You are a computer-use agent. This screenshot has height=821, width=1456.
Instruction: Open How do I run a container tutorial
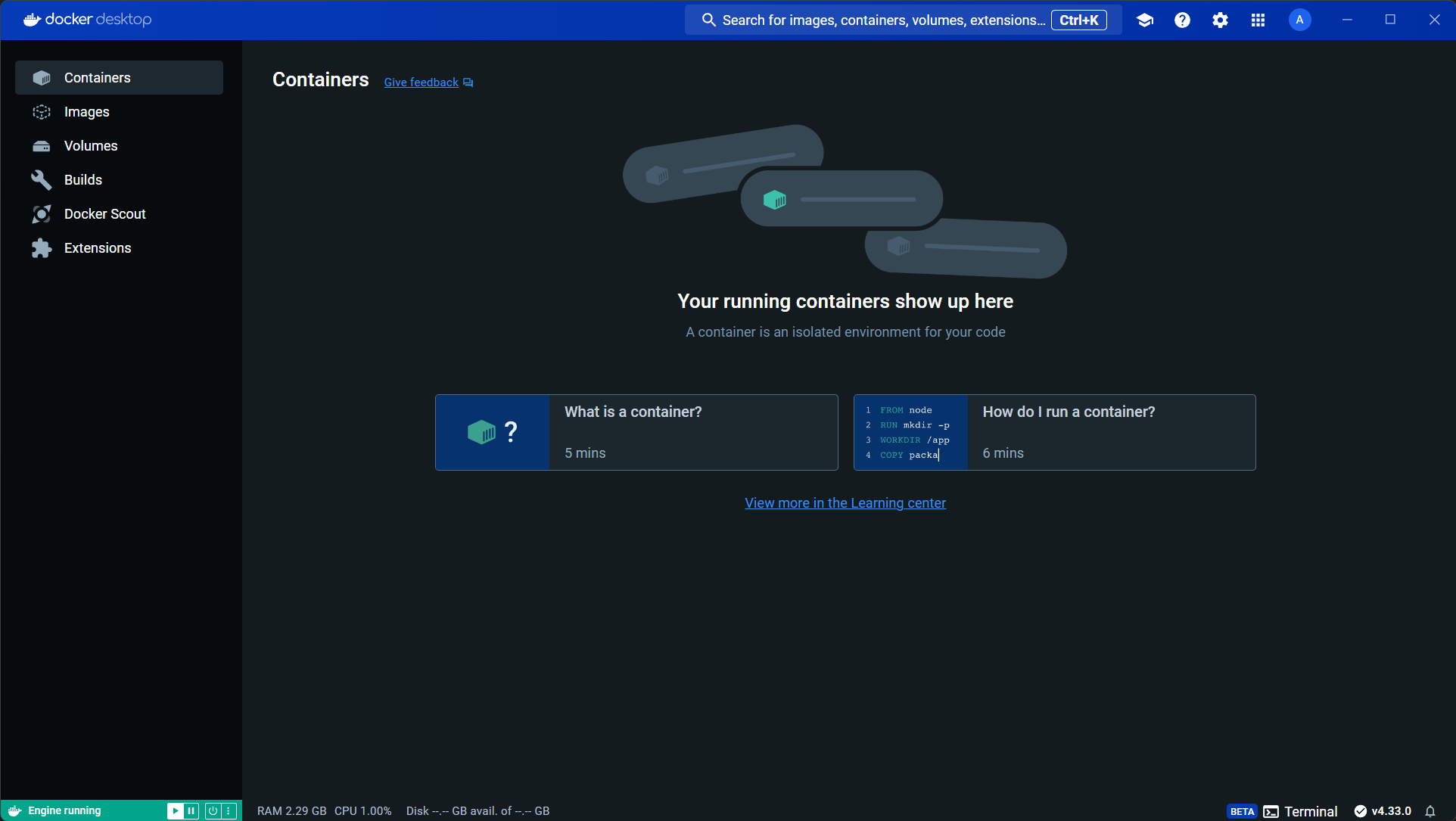click(x=1054, y=432)
